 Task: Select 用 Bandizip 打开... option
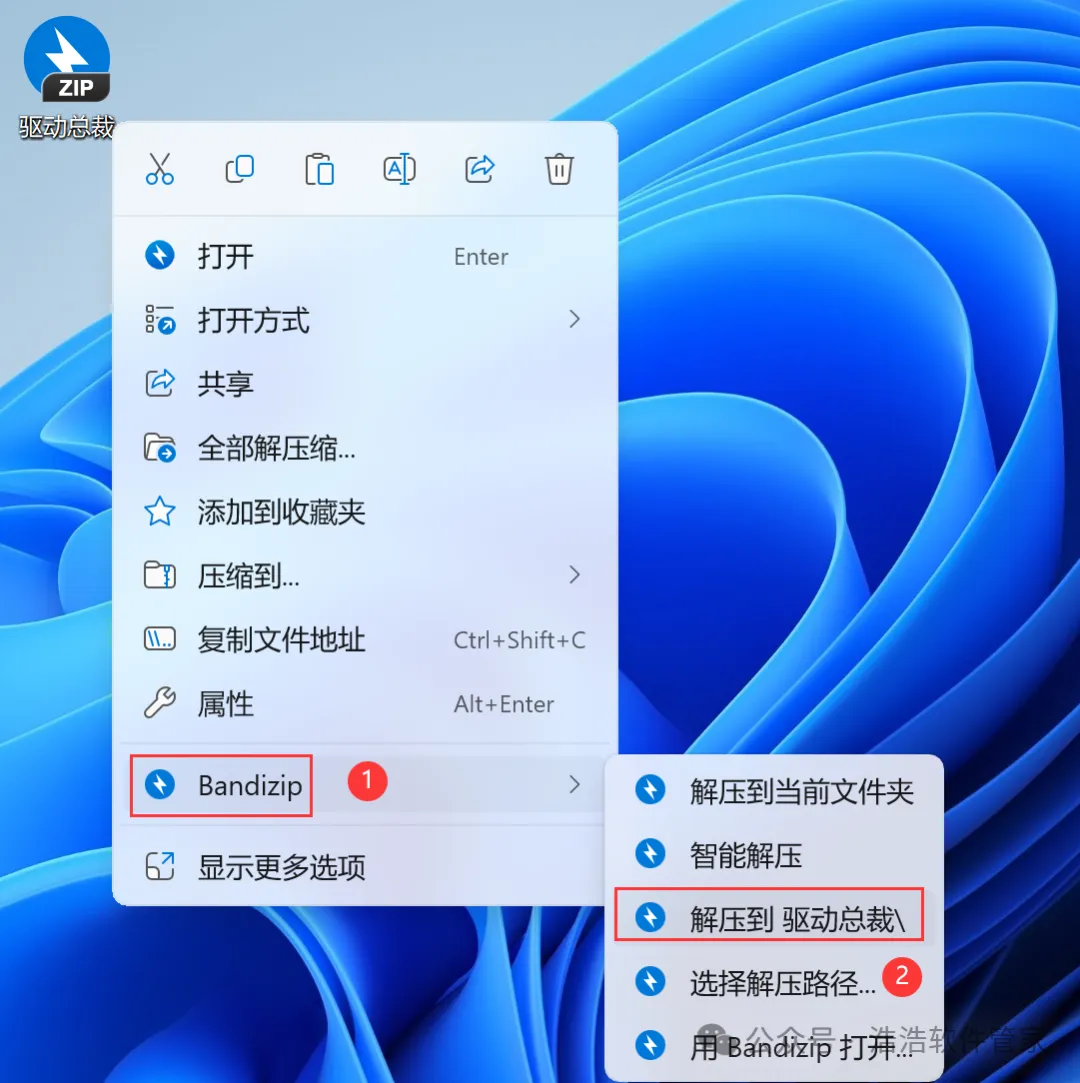[x=774, y=1046]
